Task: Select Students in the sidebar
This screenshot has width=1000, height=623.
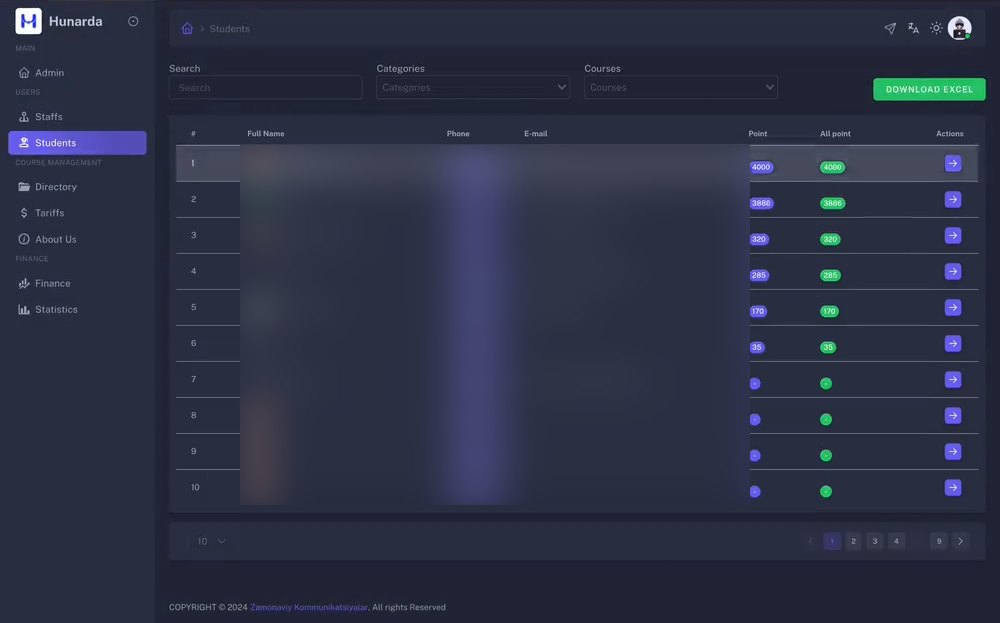Action: tap(77, 143)
